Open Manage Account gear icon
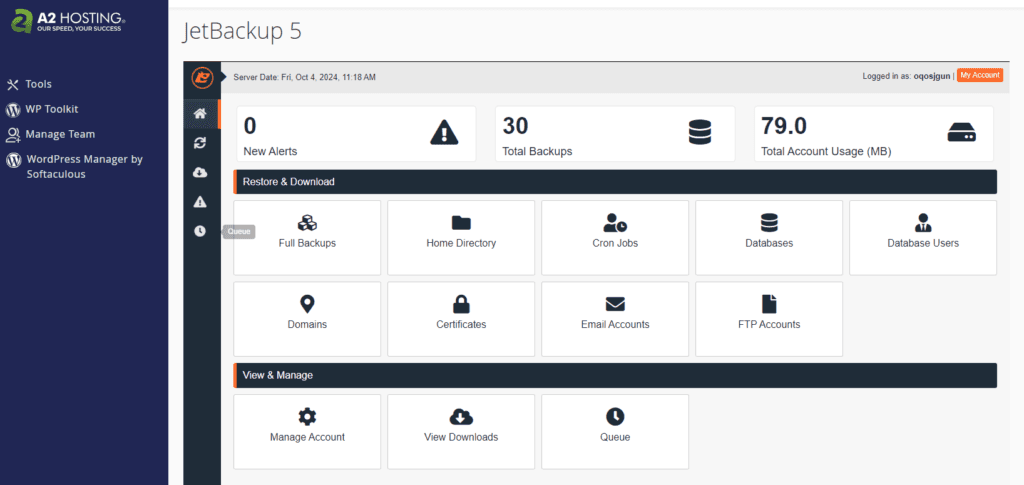The height and width of the screenshot is (485, 1024). coord(307,416)
